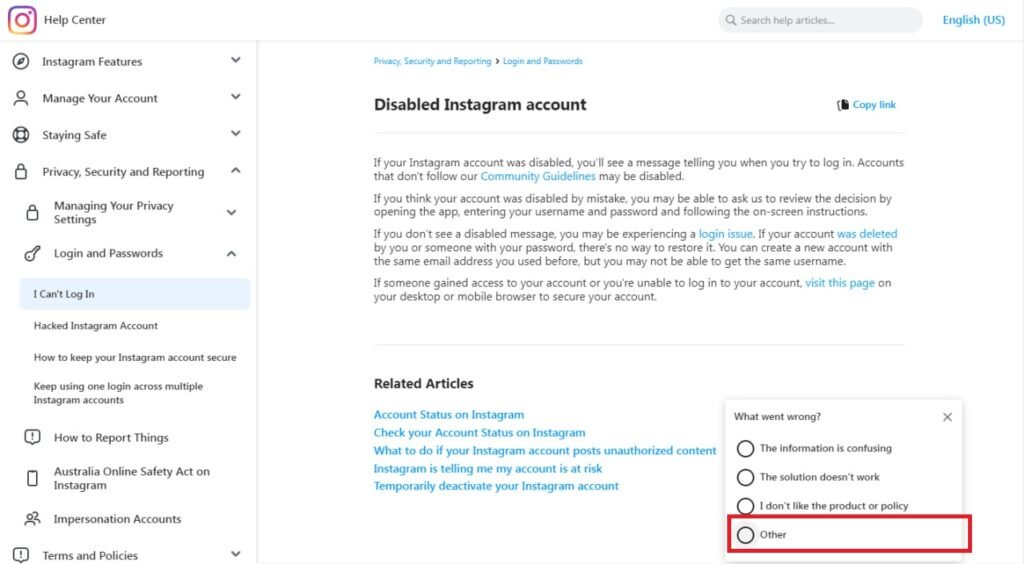Choose the 'Other' radio option
1024x564 pixels.
click(x=745, y=535)
